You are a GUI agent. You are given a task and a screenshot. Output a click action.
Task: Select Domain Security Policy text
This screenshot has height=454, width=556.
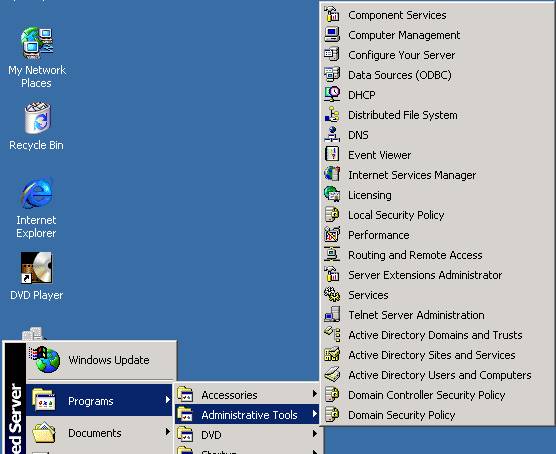401,415
